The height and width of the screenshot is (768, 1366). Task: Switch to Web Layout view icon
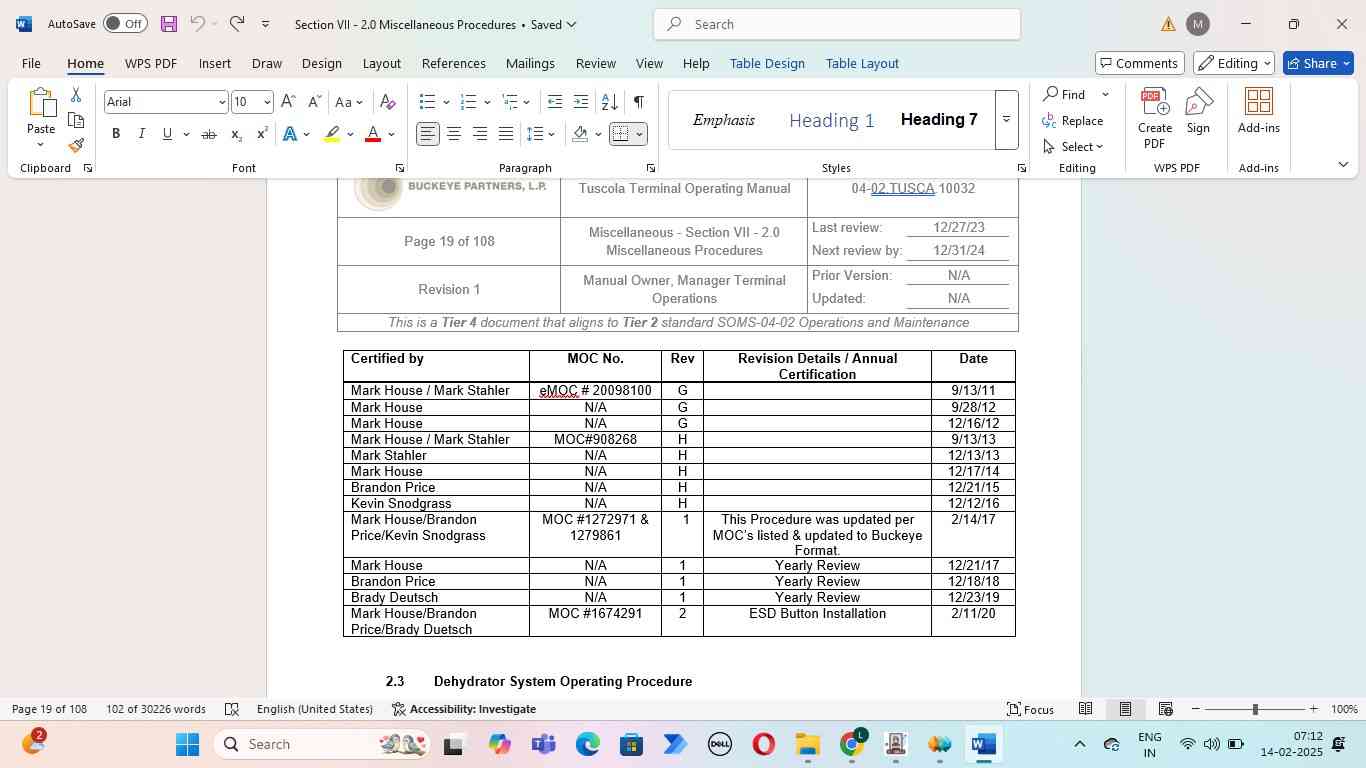1165,709
